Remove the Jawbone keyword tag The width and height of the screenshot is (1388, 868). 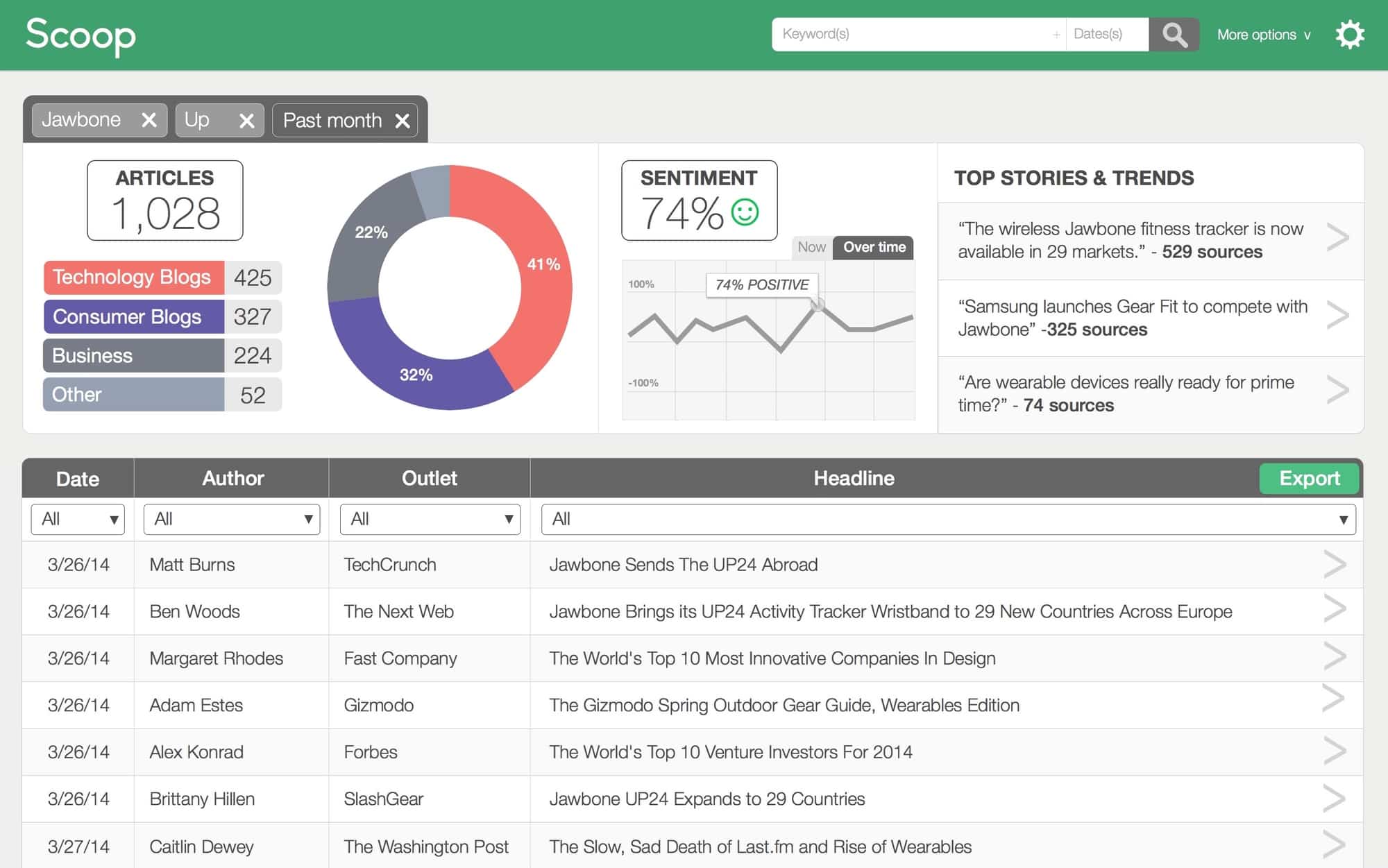click(x=149, y=121)
